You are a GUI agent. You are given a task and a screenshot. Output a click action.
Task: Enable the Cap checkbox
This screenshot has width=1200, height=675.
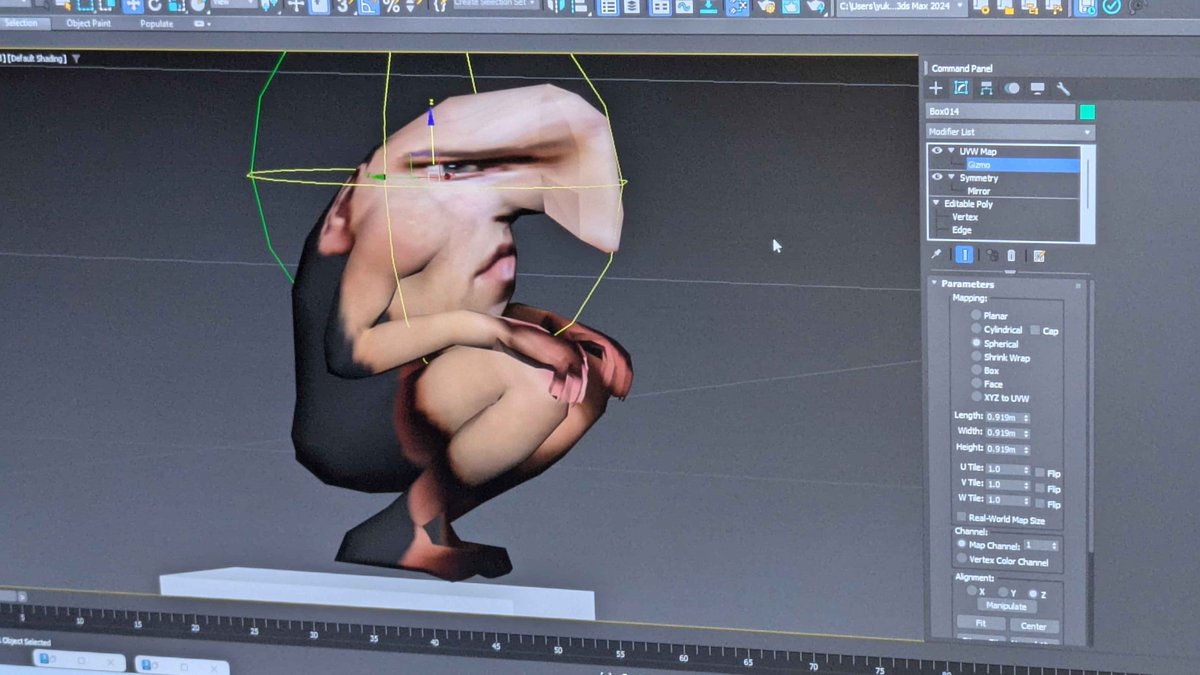[x=1036, y=330]
